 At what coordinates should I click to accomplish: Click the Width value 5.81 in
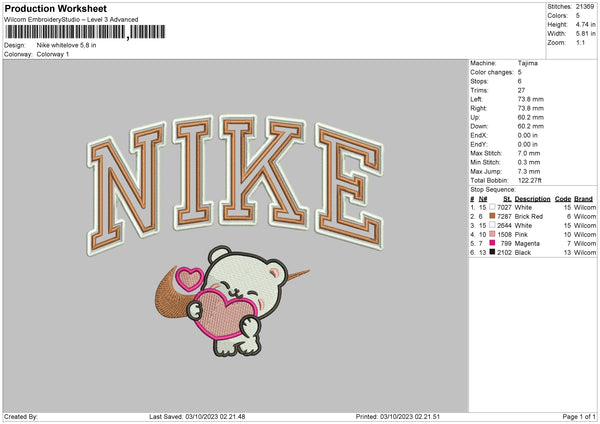585,34
